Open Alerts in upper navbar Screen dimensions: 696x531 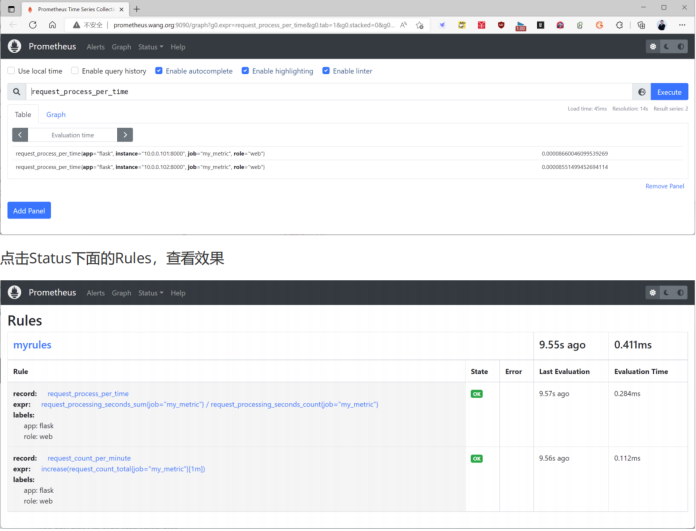95,47
